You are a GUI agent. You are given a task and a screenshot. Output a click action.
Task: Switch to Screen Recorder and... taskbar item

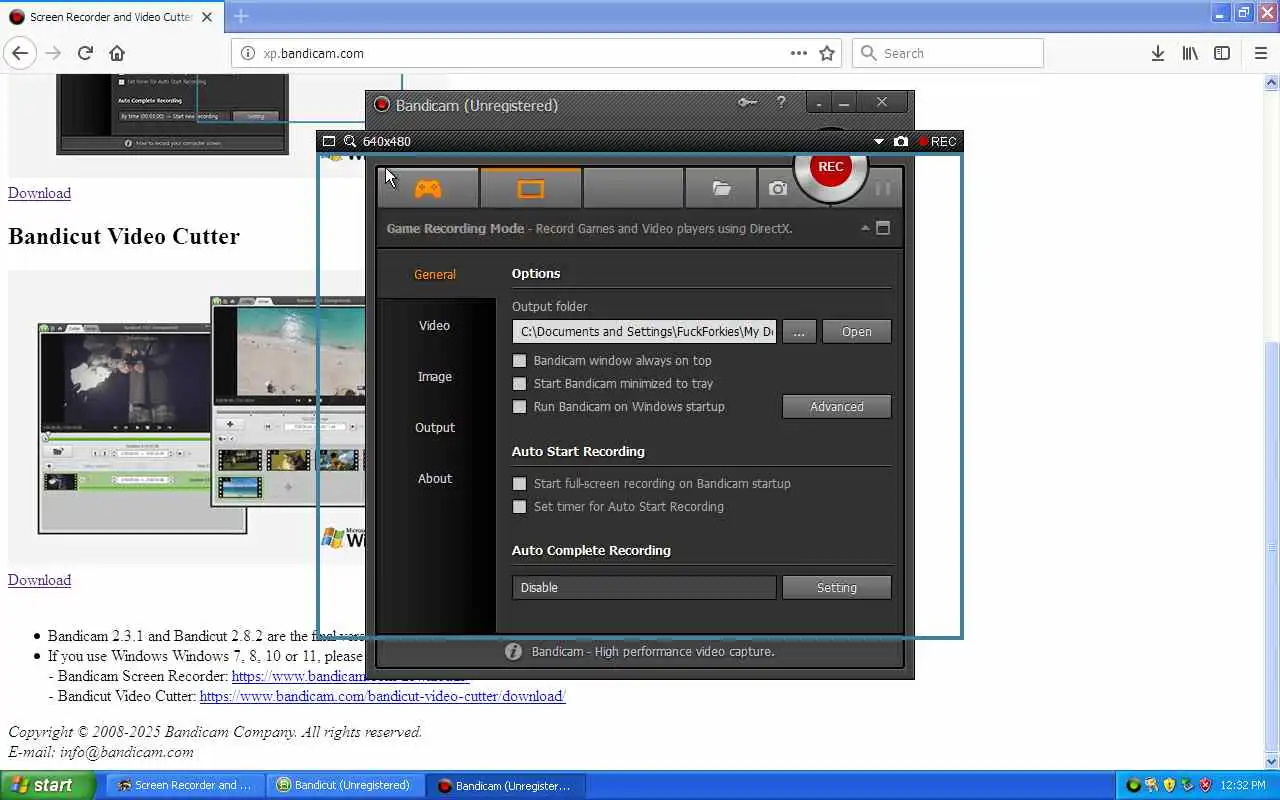click(x=184, y=785)
